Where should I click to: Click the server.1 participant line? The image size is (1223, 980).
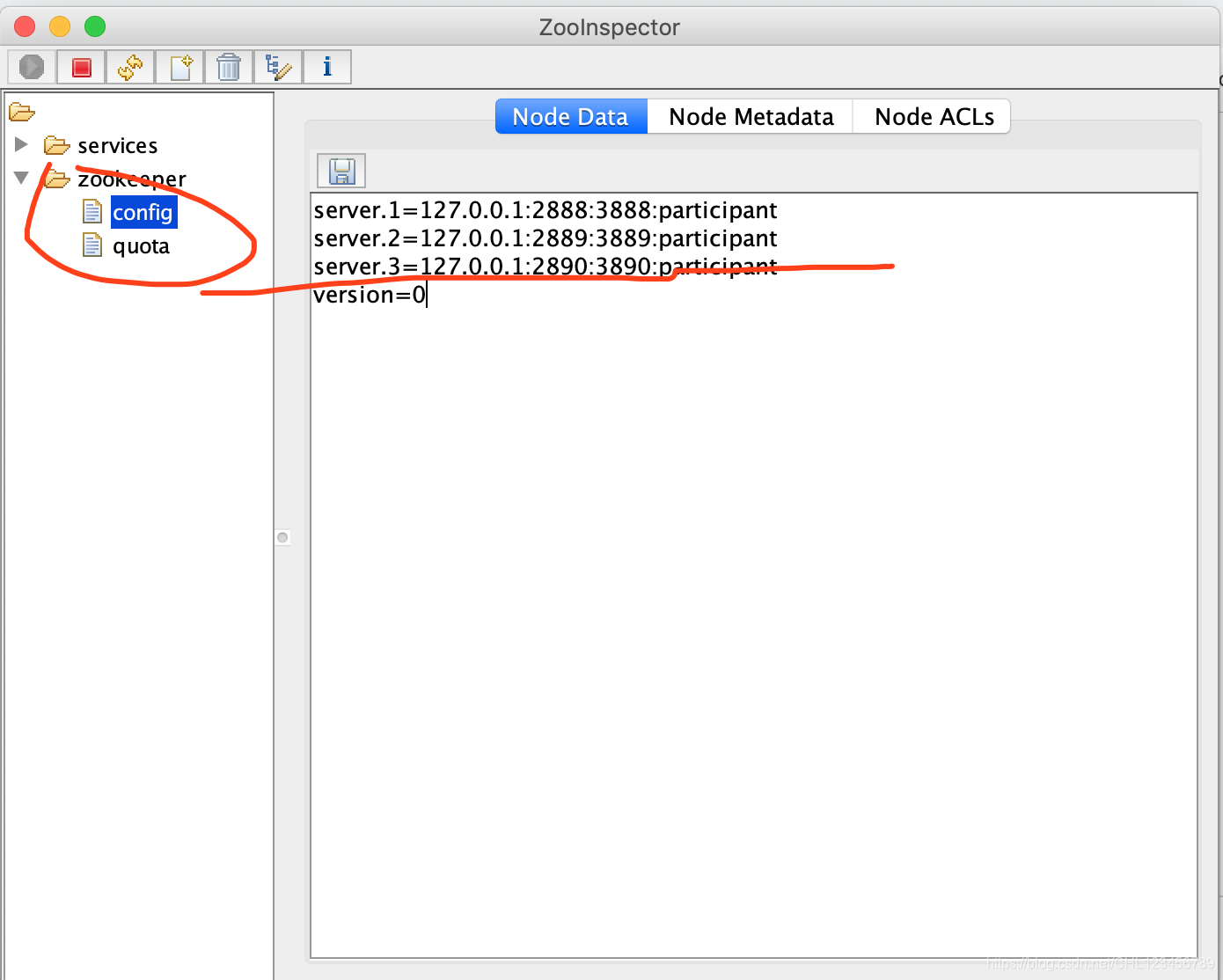click(546, 210)
